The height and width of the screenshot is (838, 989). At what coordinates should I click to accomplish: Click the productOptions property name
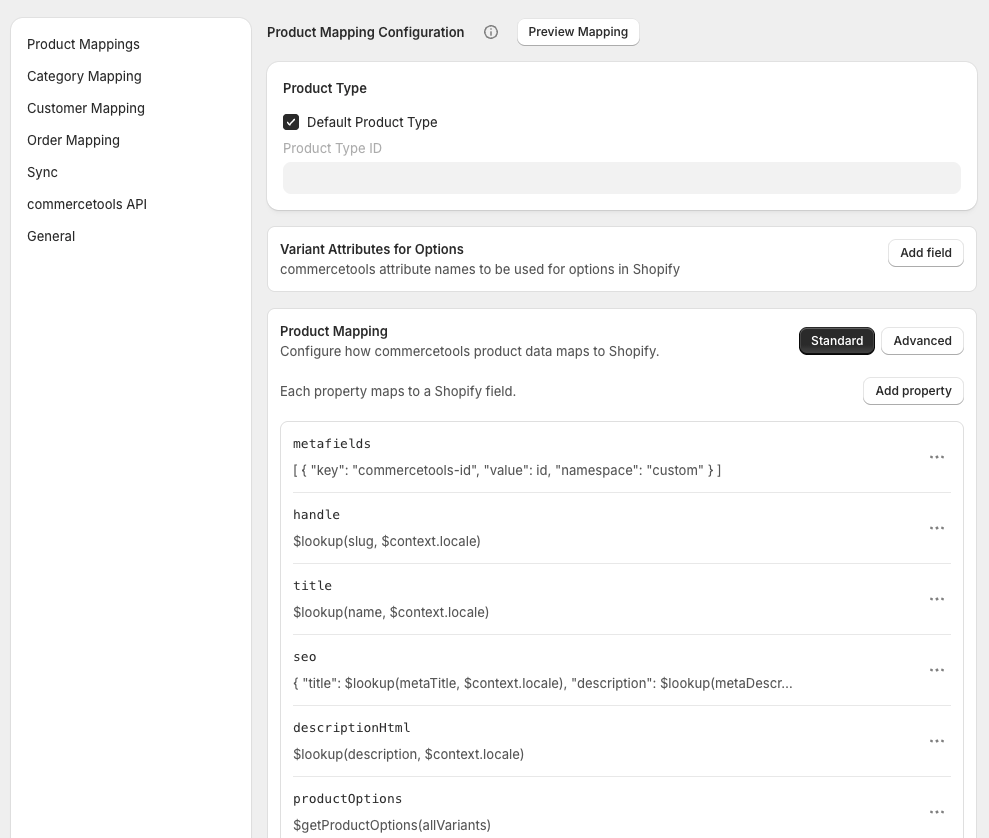tap(348, 799)
